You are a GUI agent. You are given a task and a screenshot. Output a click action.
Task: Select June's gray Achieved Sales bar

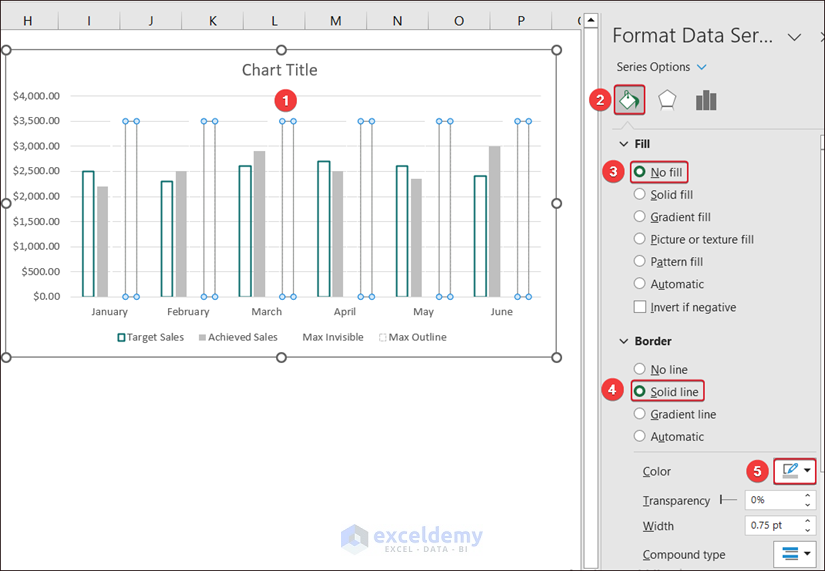point(495,222)
